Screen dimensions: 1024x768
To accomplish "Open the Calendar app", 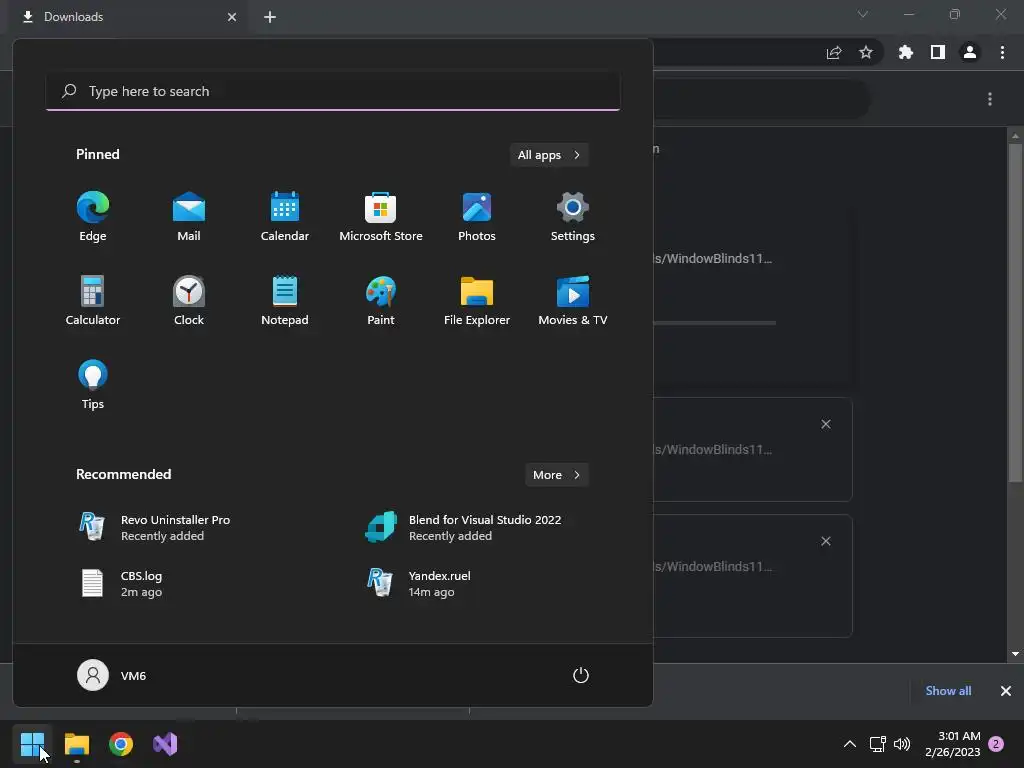I will click(x=285, y=217).
